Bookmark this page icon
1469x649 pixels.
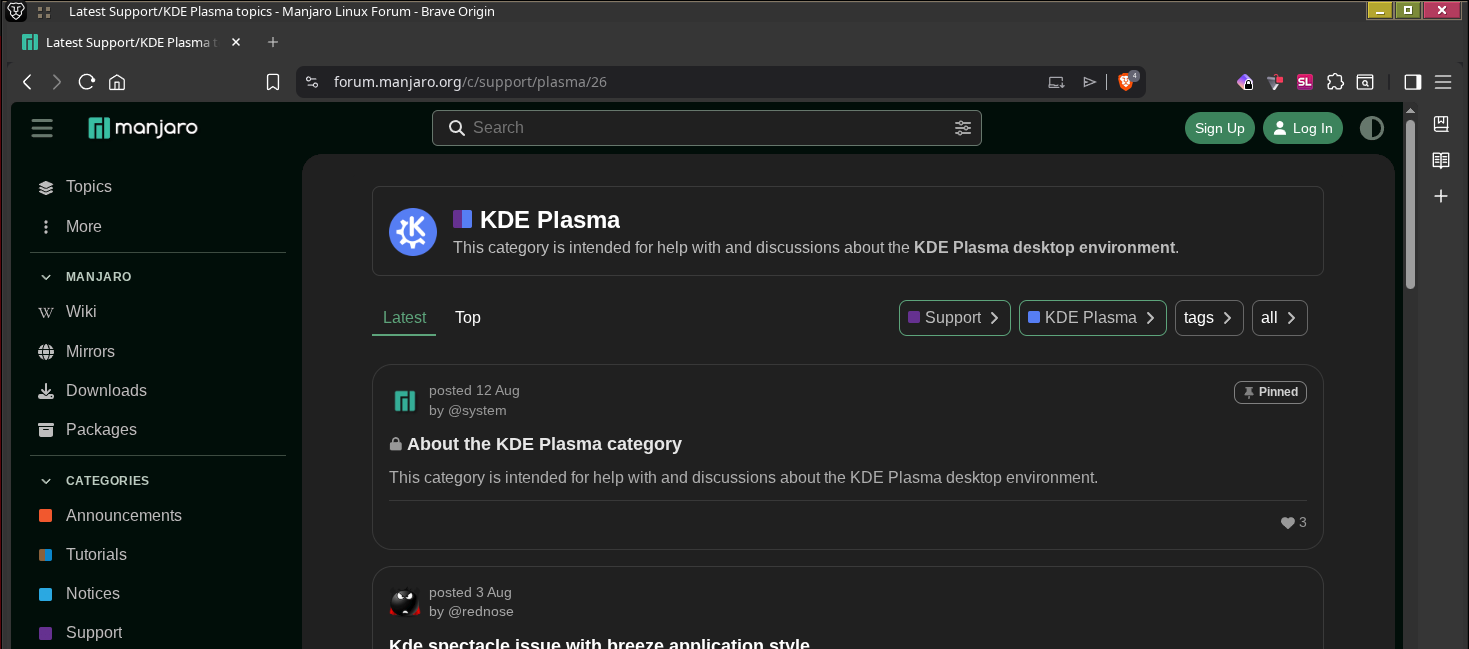pyautogui.click(x=273, y=82)
